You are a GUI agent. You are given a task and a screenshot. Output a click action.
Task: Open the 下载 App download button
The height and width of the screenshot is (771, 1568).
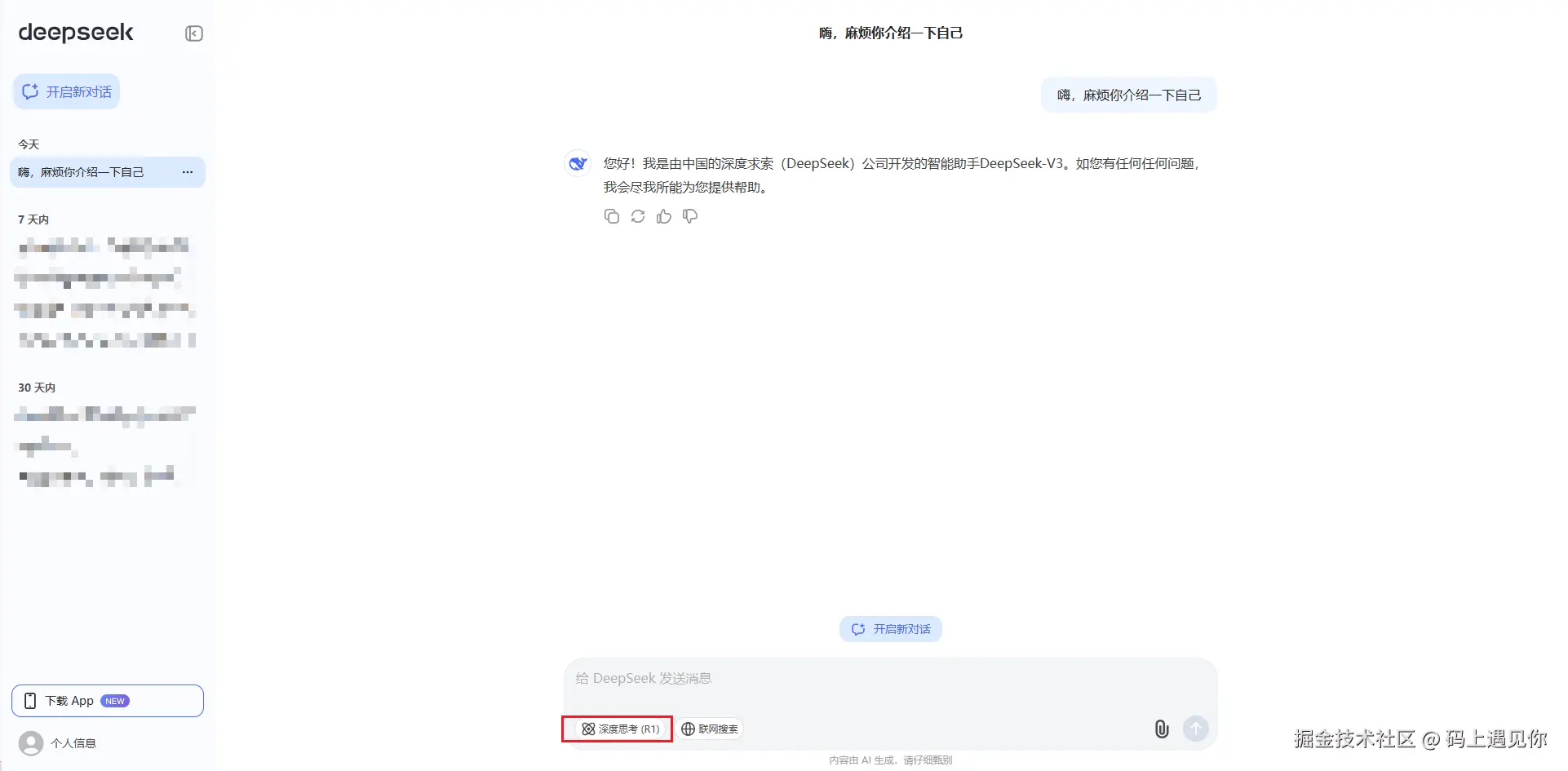click(108, 701)
